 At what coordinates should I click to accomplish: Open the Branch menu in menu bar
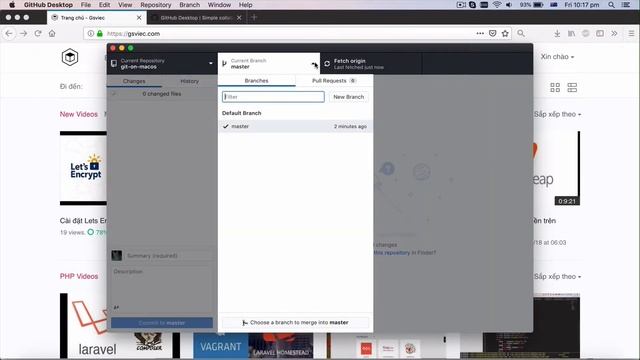tap(189, 5)
